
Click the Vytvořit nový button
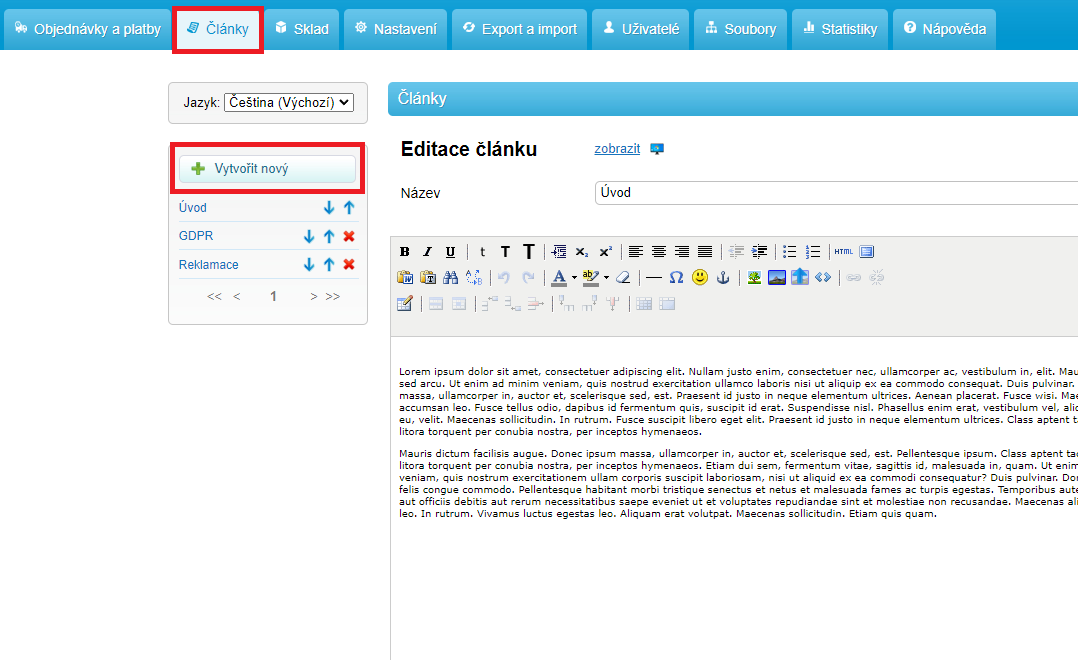tap(267, 169)
